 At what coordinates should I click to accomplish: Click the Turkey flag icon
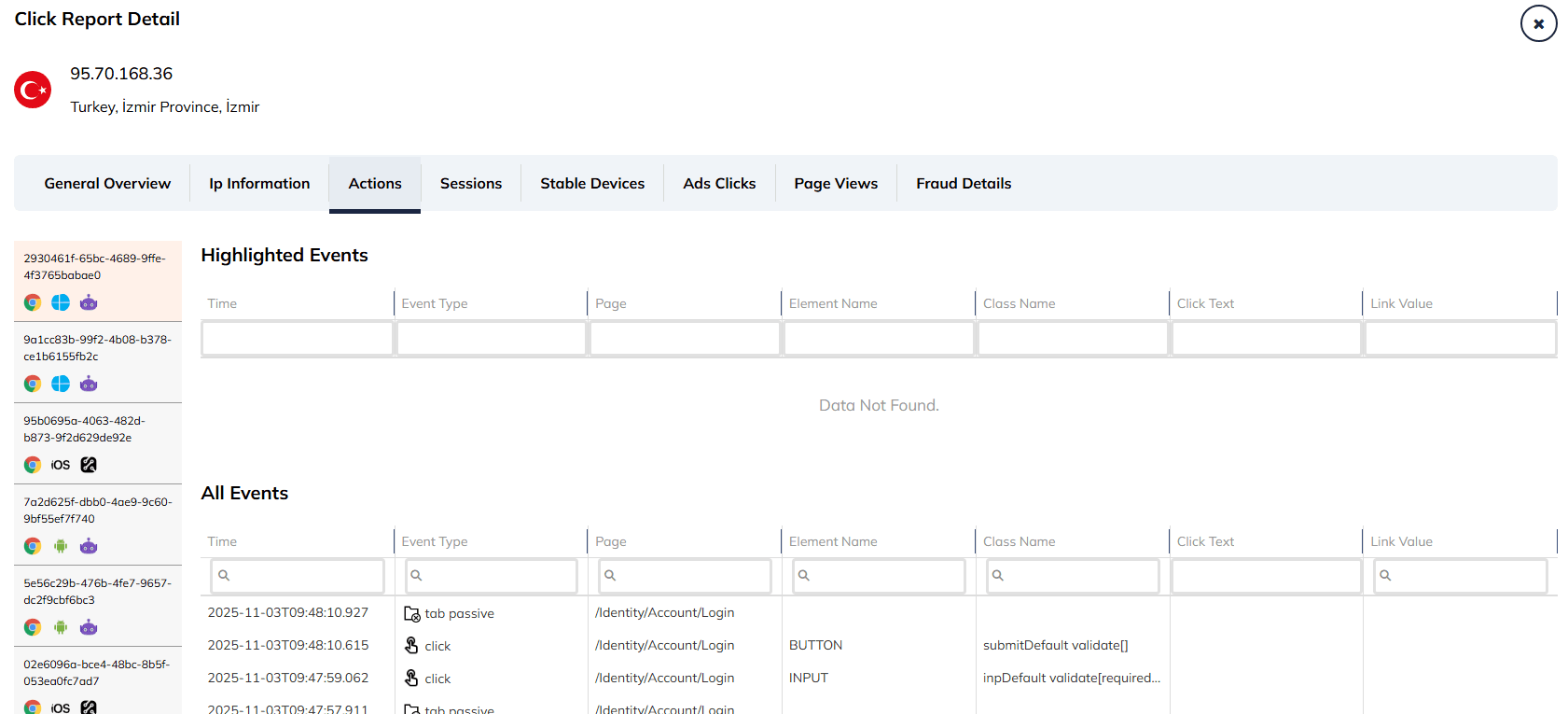(x=33, y=90)
